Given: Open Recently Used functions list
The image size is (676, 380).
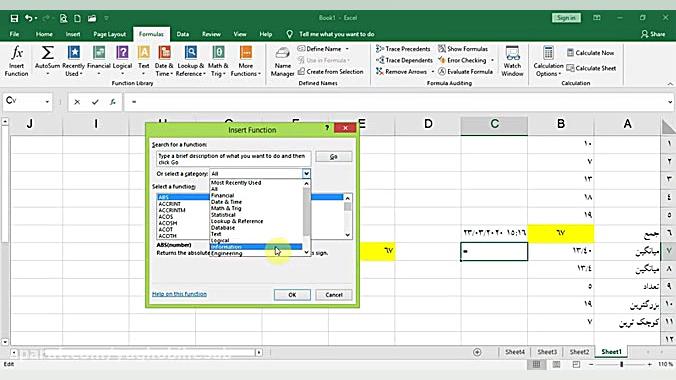Looking at the screenshot, I should pos(73,61).
